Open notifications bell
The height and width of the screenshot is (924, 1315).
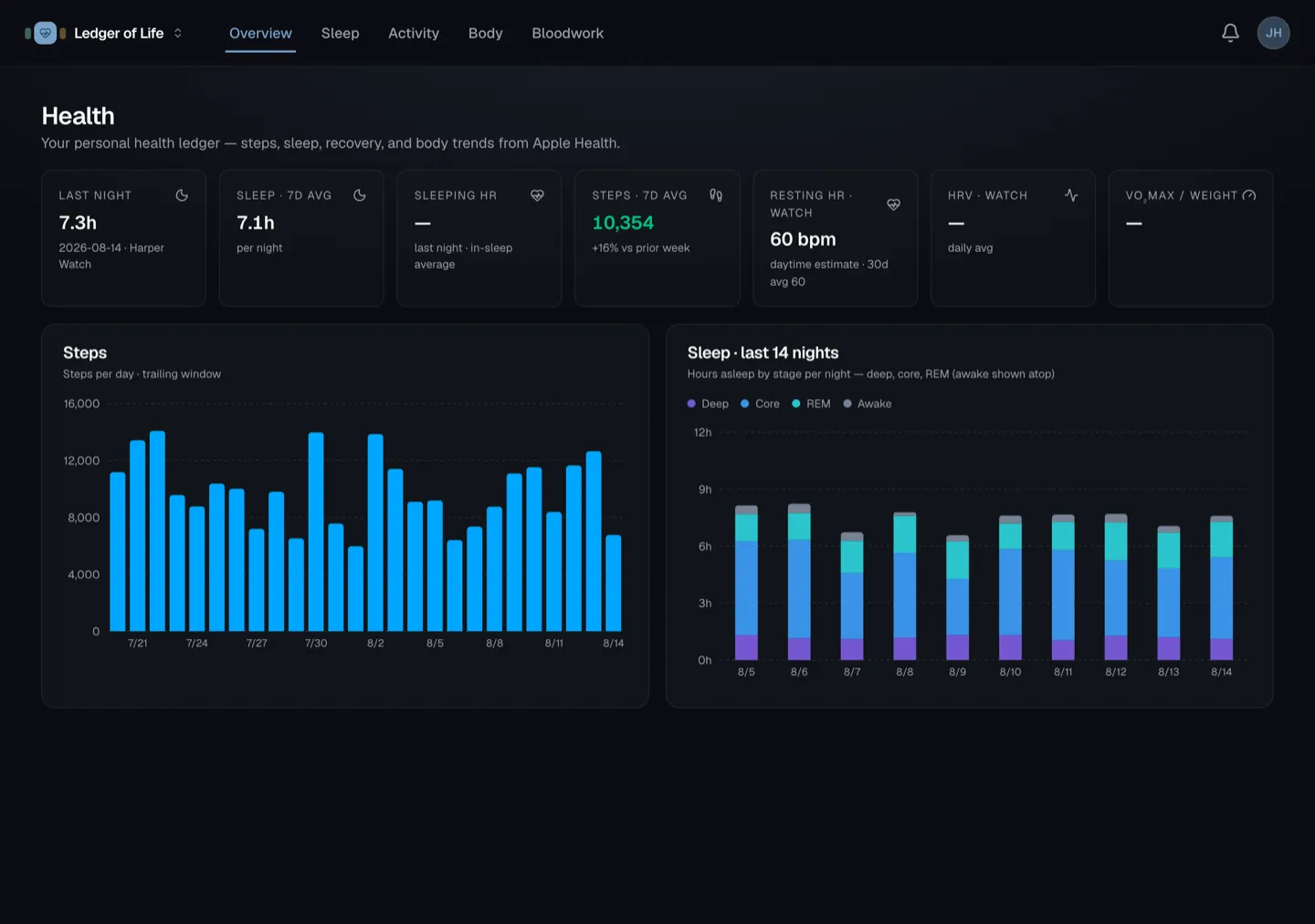[x=1230, y=33]
